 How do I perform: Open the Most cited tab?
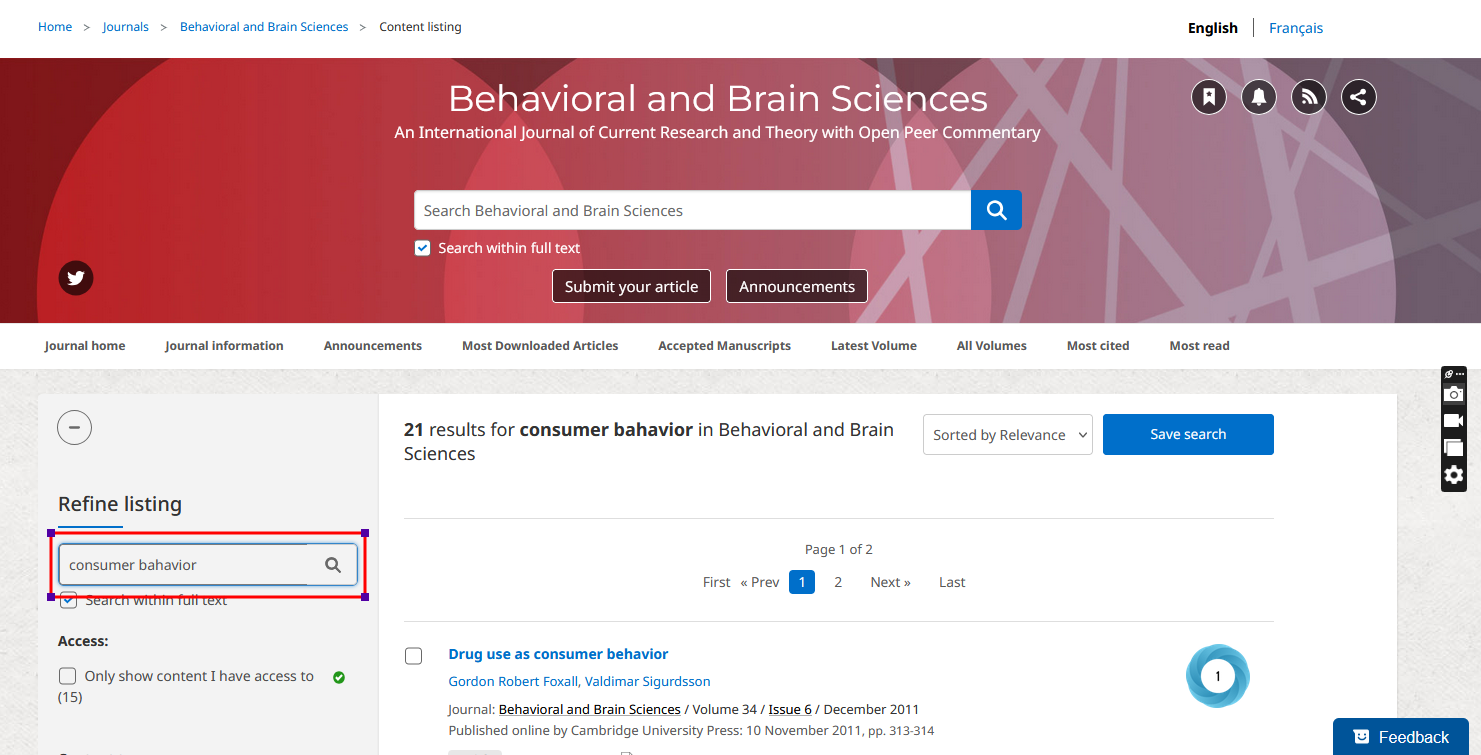[x=1097, y=346]
